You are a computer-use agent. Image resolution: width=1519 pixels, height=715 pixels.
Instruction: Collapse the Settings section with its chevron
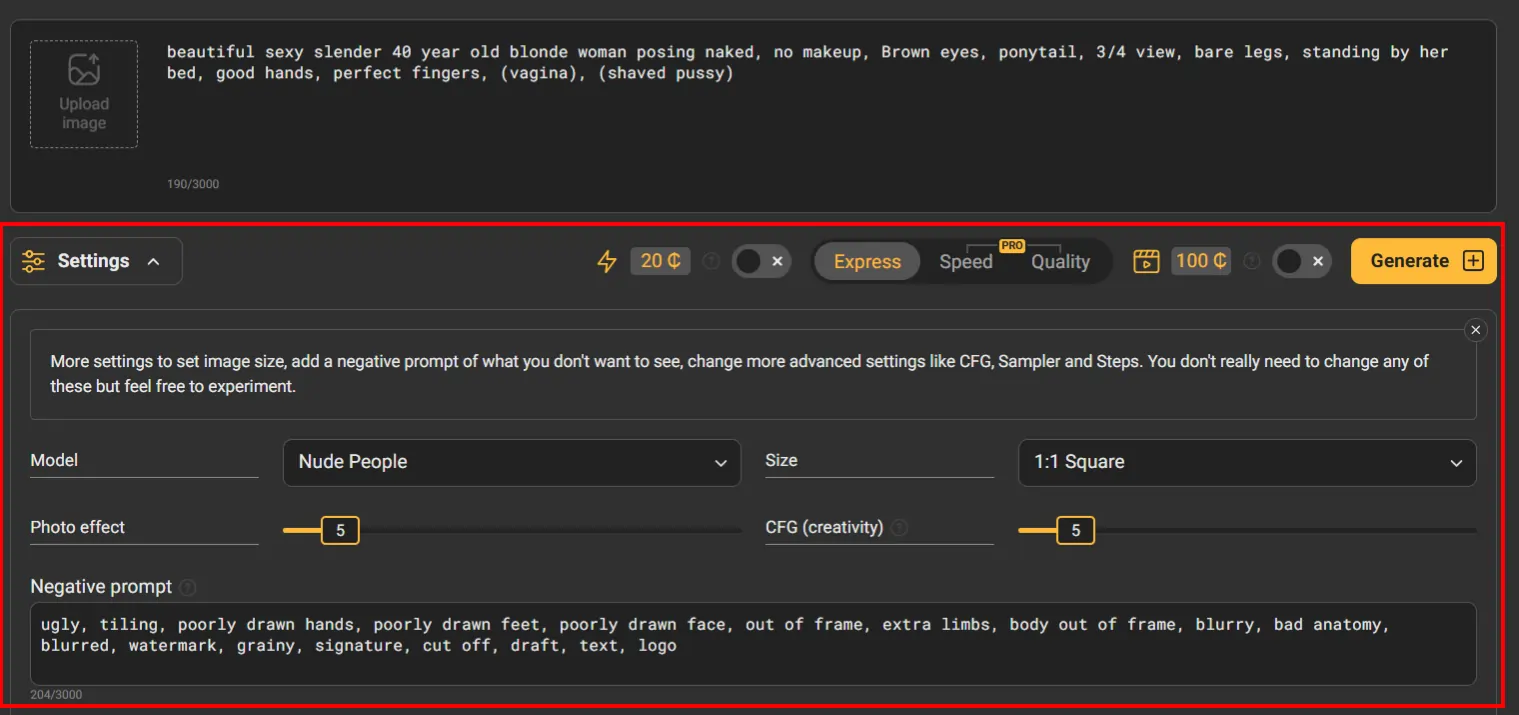(x=151, y=260)
